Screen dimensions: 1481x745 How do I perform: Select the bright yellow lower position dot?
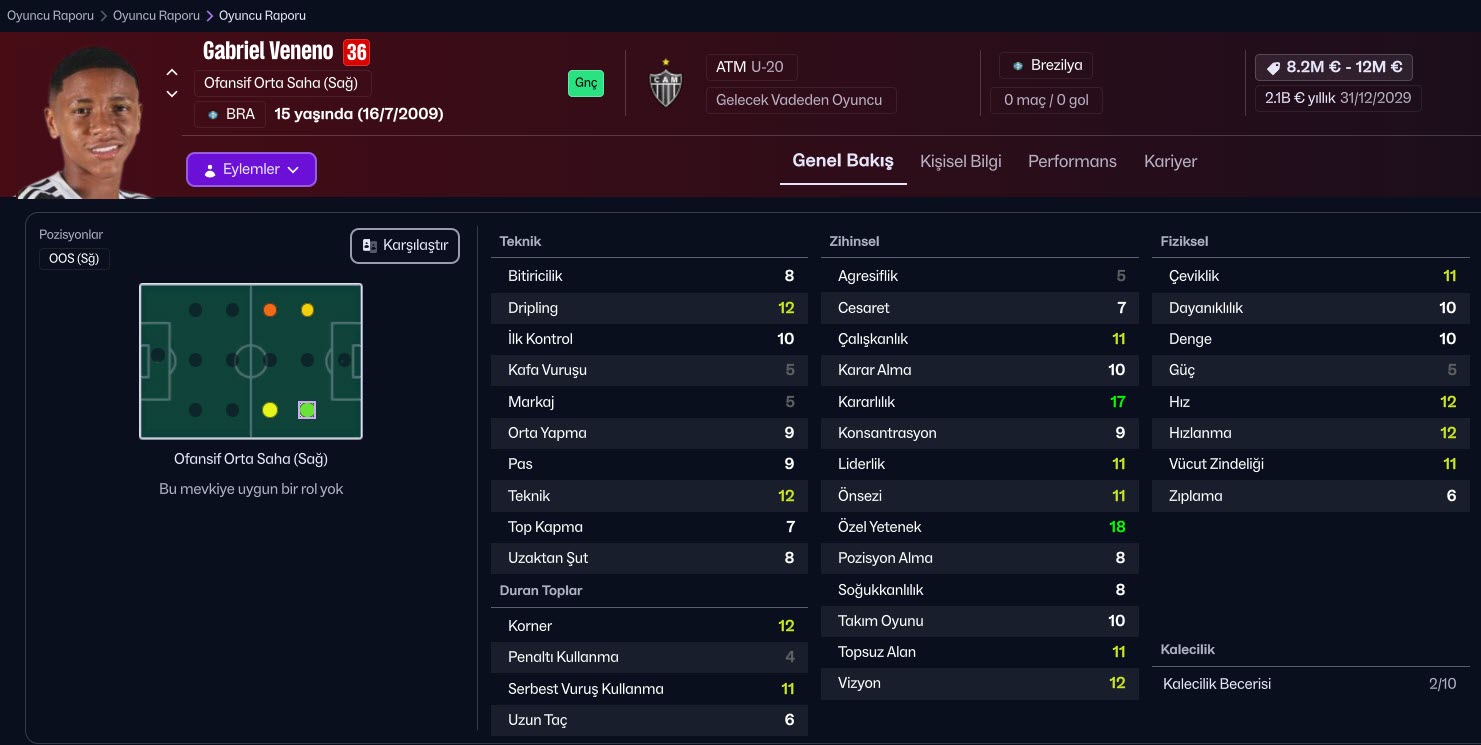point(269,410)
